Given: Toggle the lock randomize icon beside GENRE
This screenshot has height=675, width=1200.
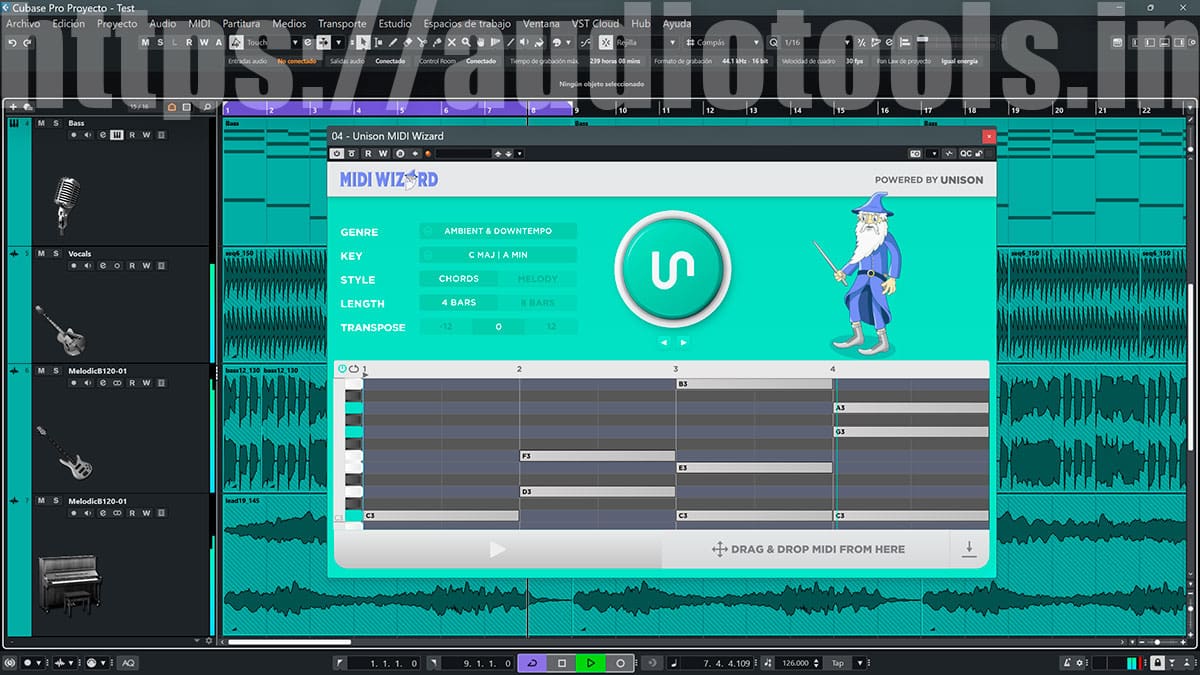Looking at the screenshot, I should point(427,231).
